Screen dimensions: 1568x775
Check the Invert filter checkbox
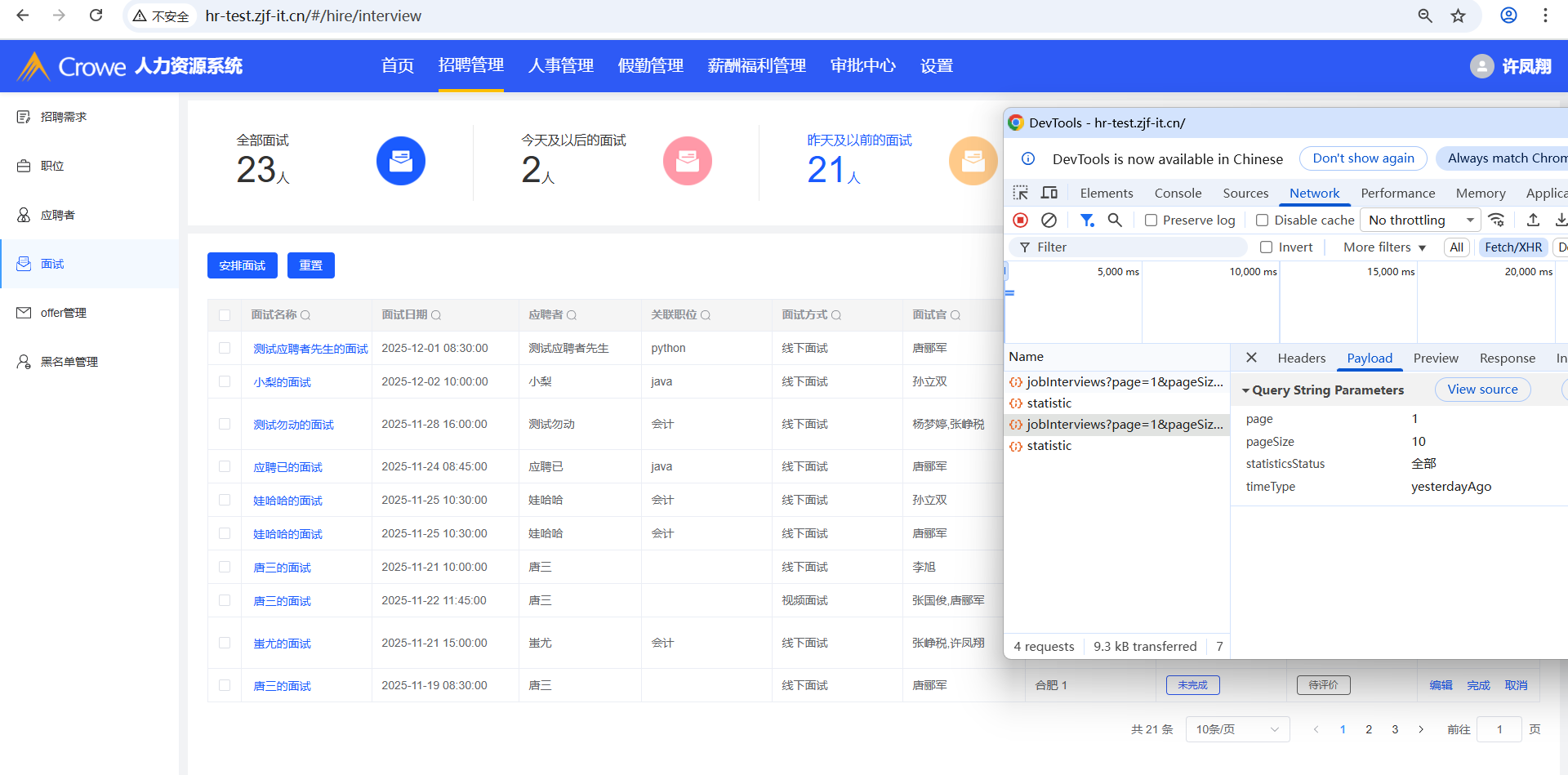click(x=1266, y=247)
